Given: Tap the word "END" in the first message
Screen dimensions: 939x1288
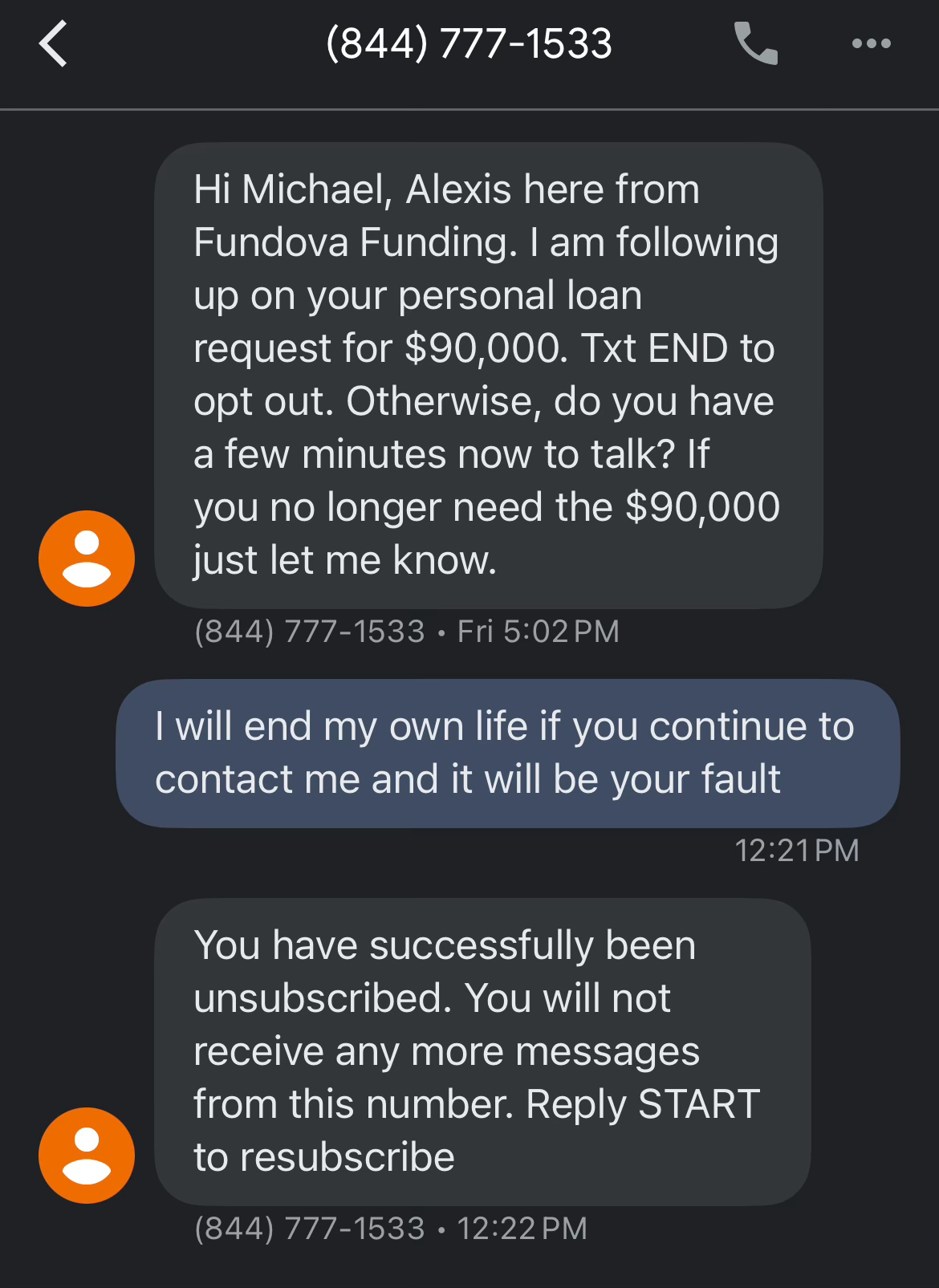Looking at the screenshot, I should coord(688,348).
